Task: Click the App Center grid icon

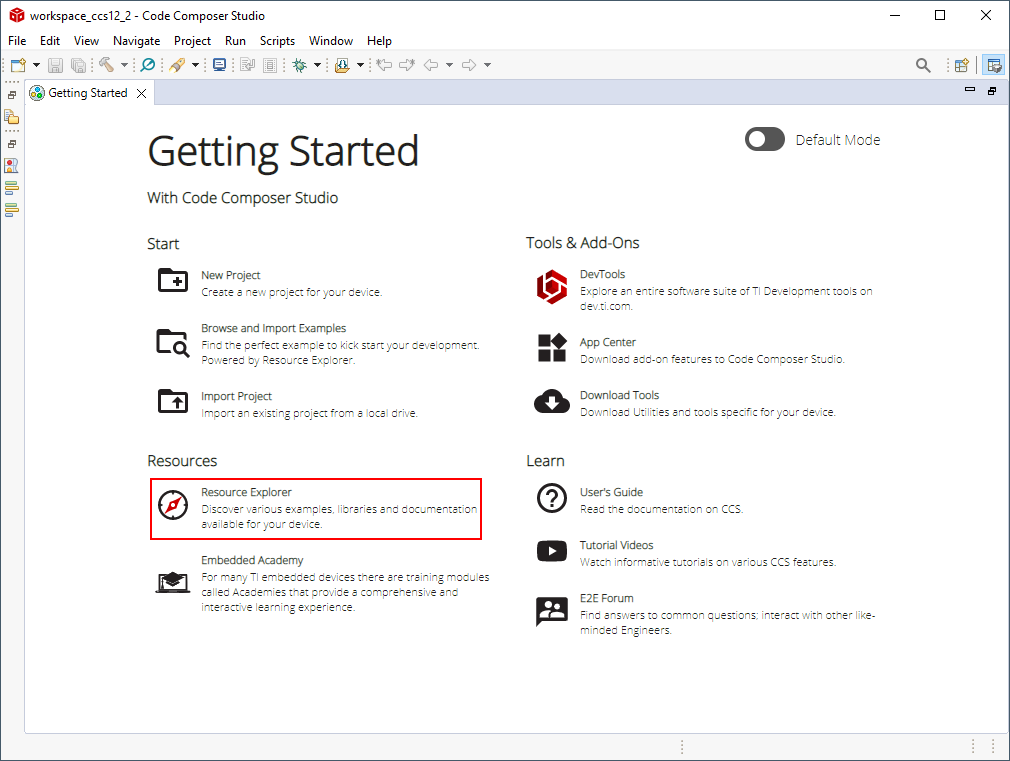Action: [x=552, y=348]
